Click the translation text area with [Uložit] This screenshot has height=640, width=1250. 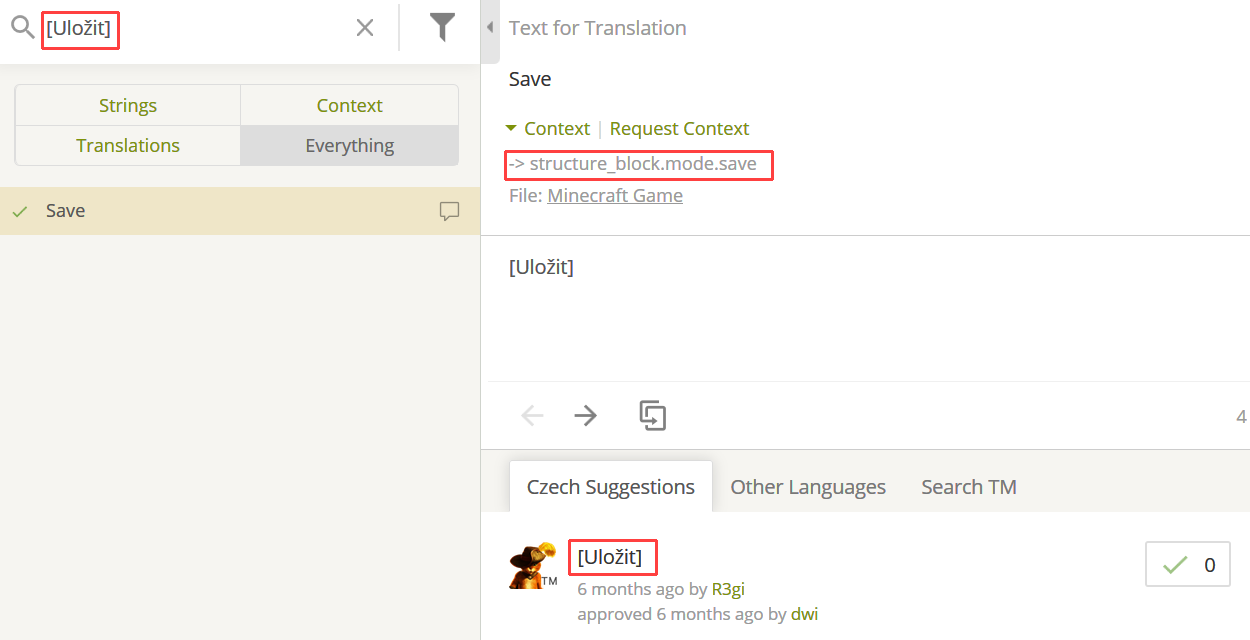[865, 310]
